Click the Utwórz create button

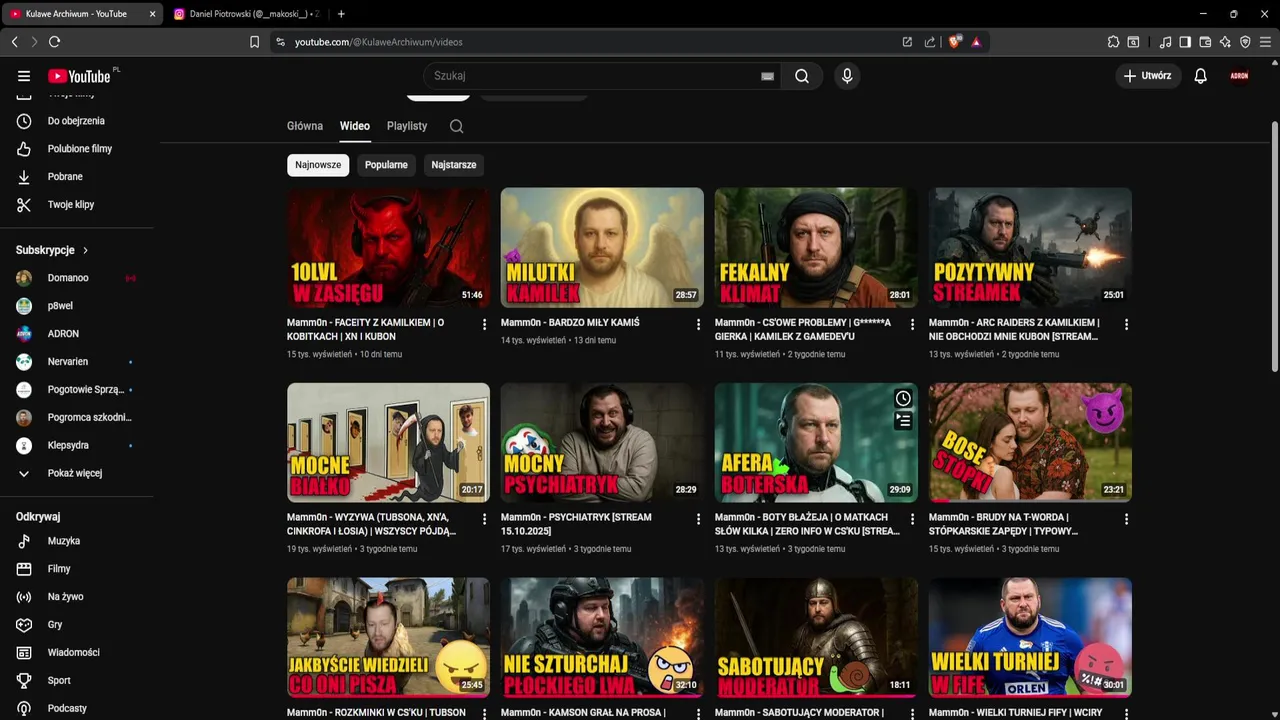tap(1148, 76)
